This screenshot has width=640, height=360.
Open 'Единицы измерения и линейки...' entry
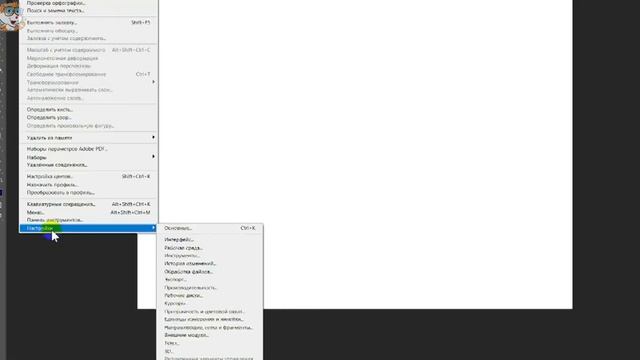[210, 320]
